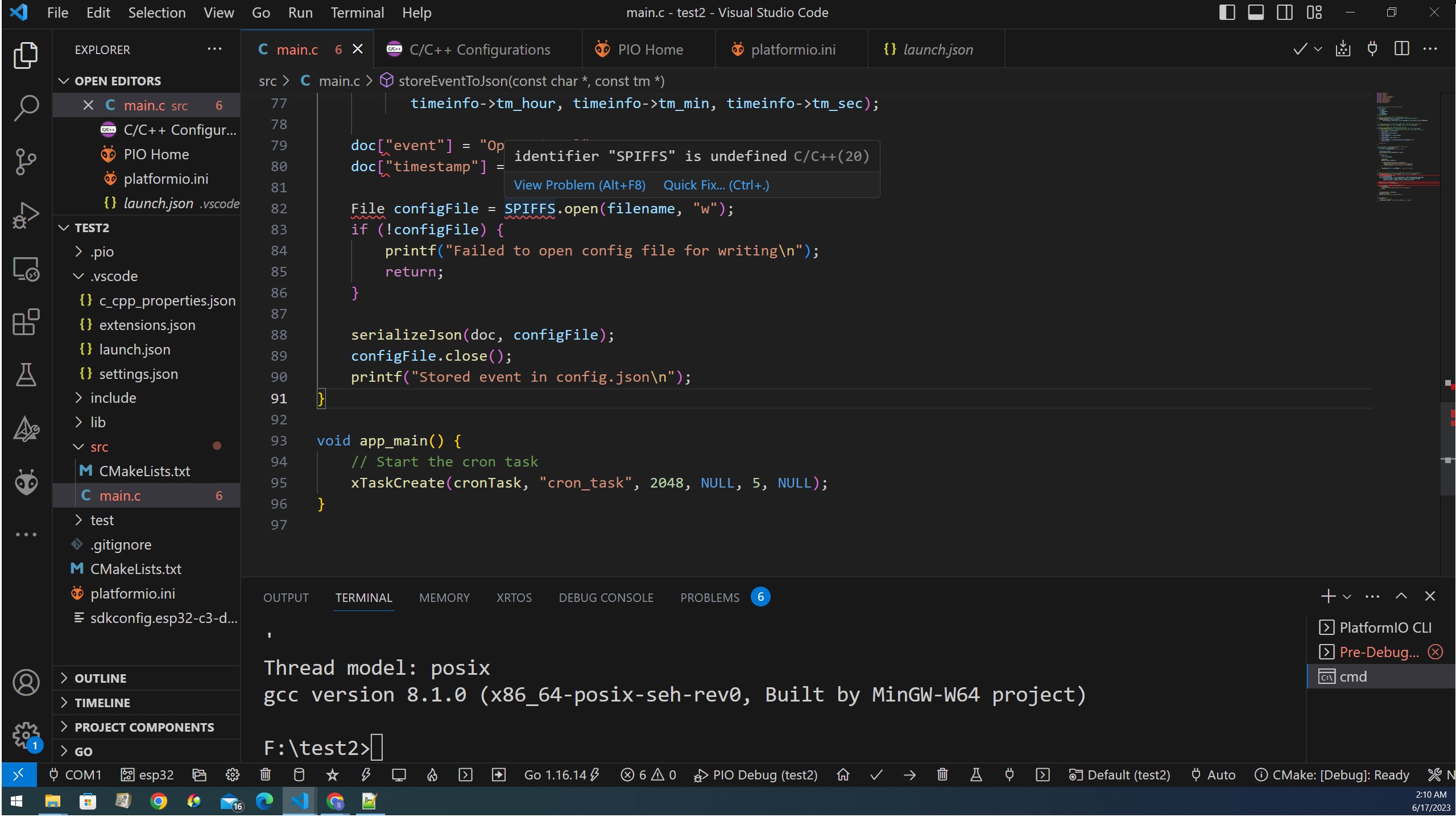Screen dimensions: 1456x817
Task: Upload firmware using the arrow status bar icon
Action: tap(909, 775)
